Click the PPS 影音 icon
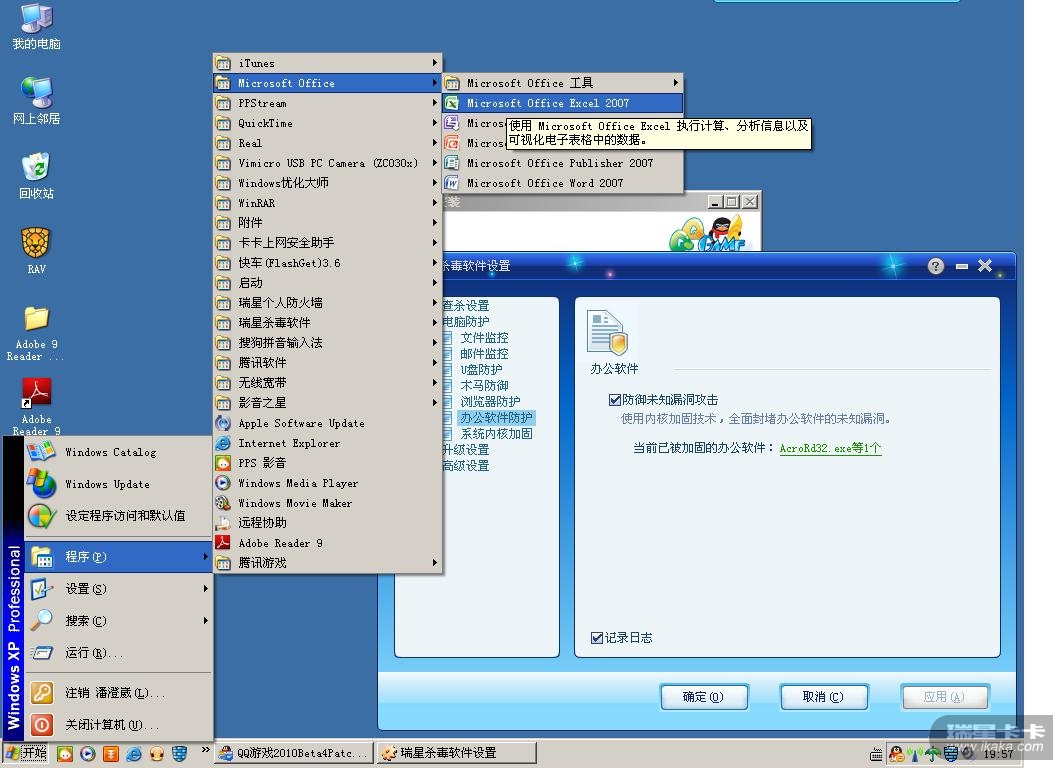 coord(223,463)
